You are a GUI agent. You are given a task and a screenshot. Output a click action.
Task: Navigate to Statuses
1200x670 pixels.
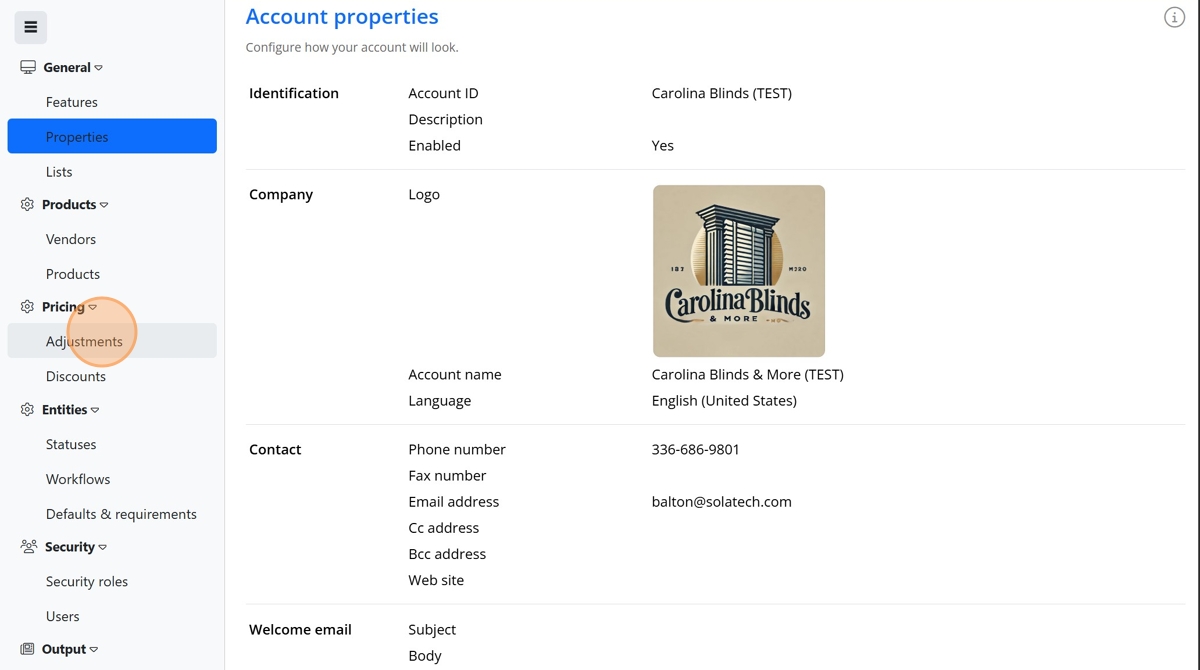tap(112, 444)
